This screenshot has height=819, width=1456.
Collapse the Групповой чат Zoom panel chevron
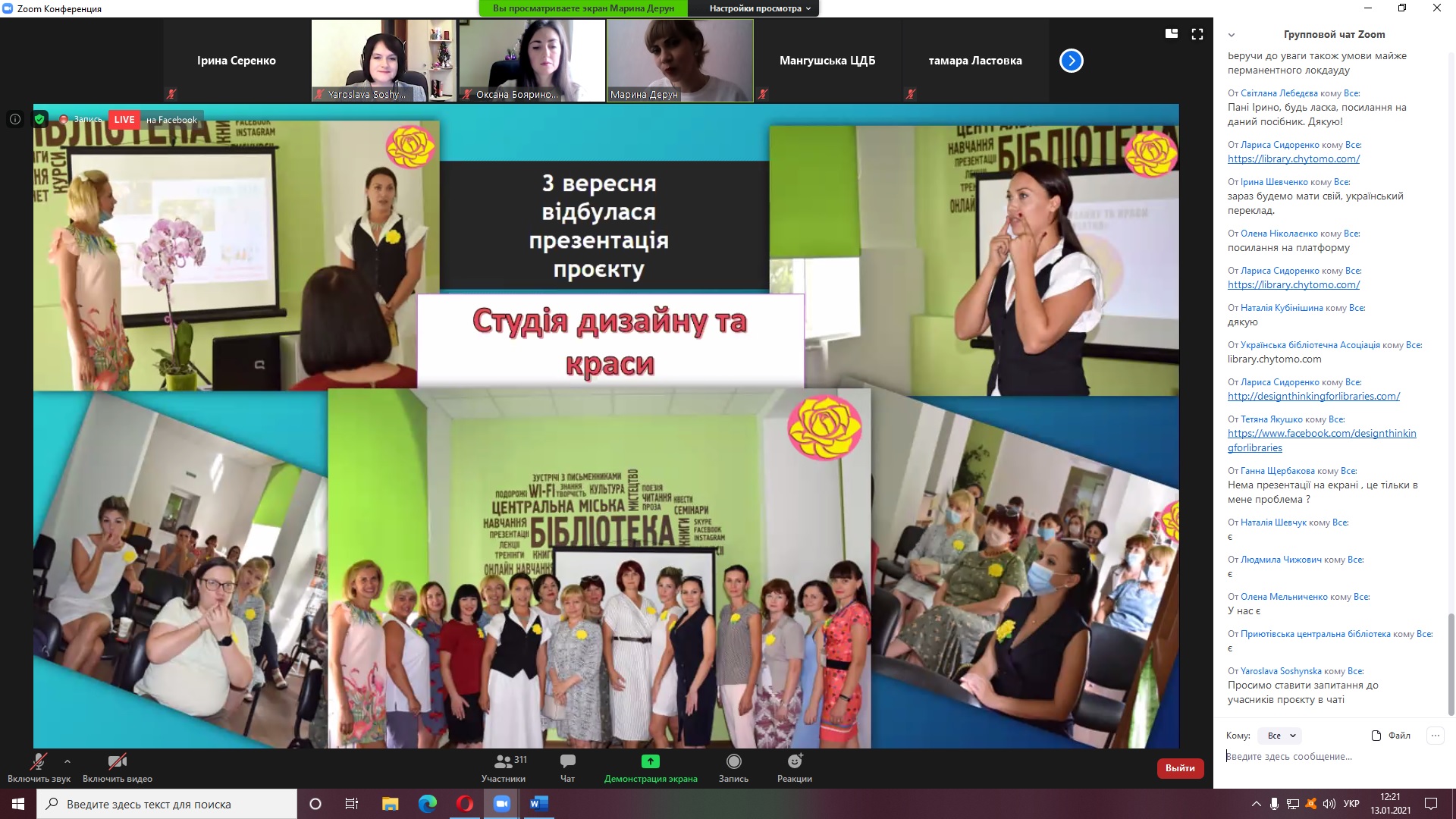pyautogui.click(x=1232, y=35)
